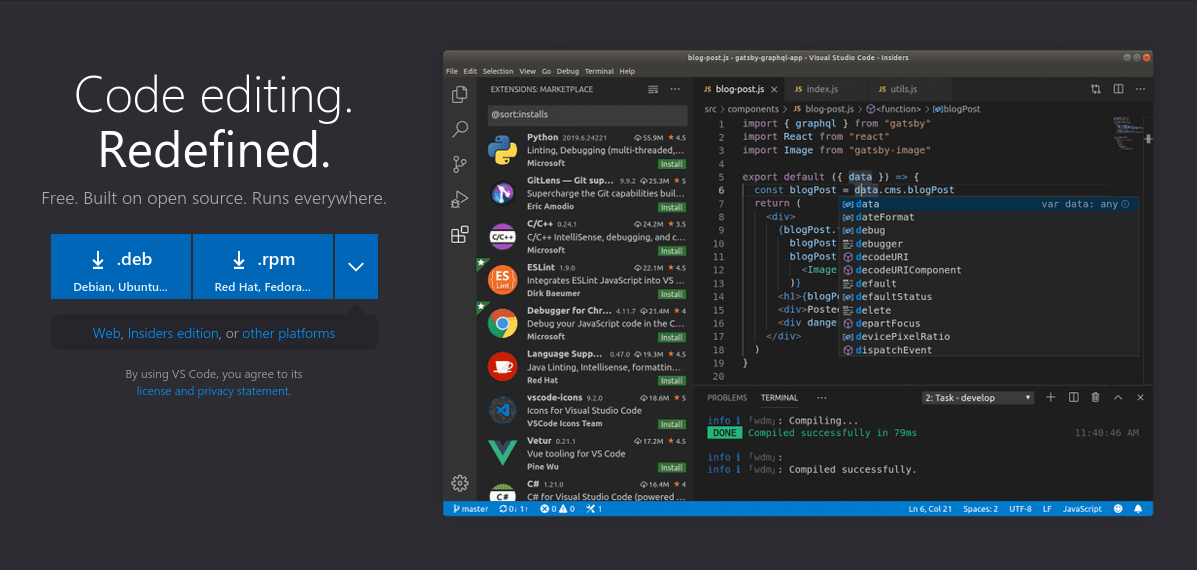
Task: Click the master branch status bar item
Action: click(470, 509)
